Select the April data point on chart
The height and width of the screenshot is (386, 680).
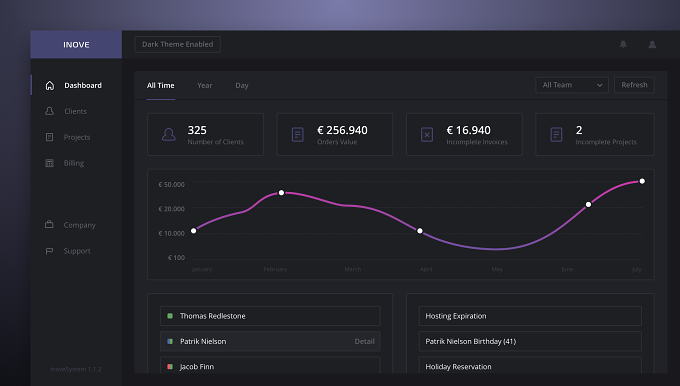coord(420,231)
